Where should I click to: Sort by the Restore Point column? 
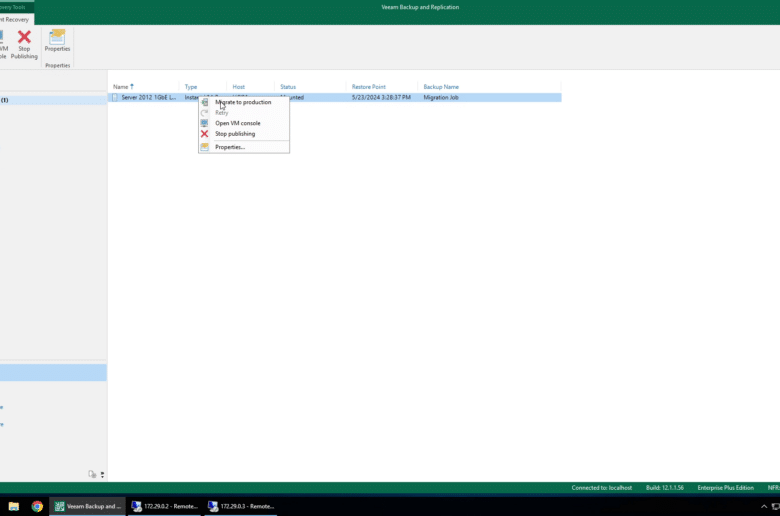369,87
